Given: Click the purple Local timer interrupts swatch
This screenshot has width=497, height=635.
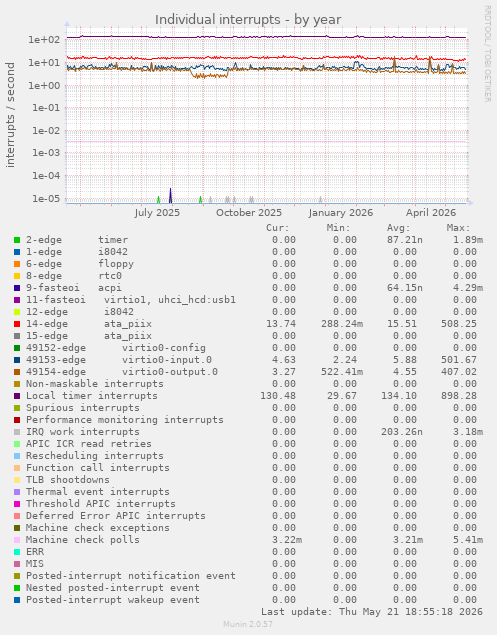Looking at the screenshot, I should [x=17, y=396].
